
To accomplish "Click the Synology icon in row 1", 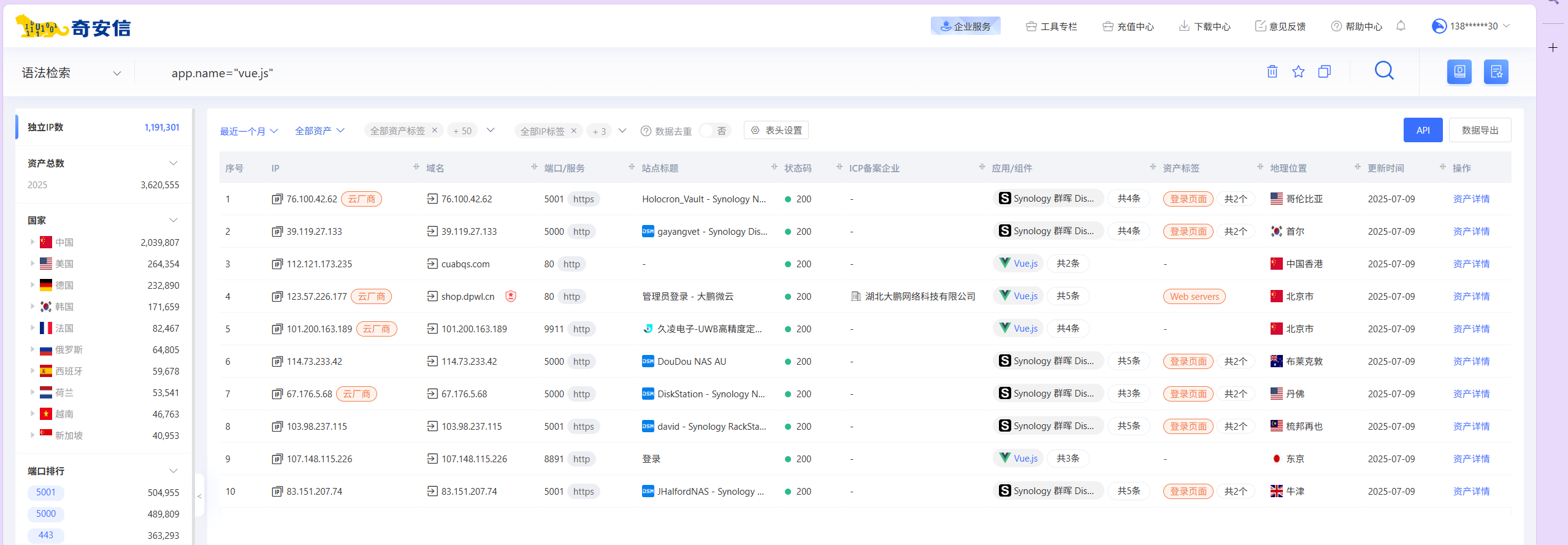I will point(1004,199).
